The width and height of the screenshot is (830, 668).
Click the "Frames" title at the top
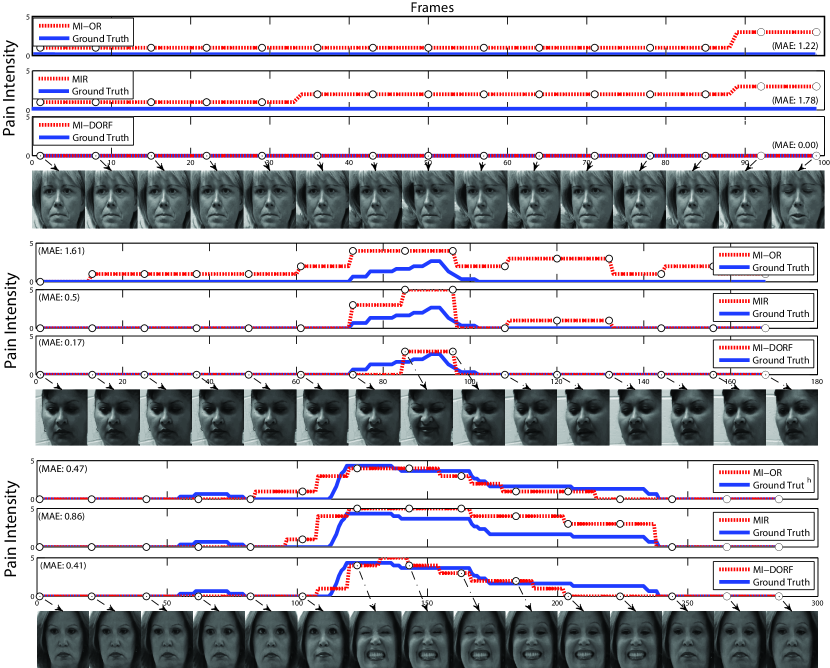point(432,7)
